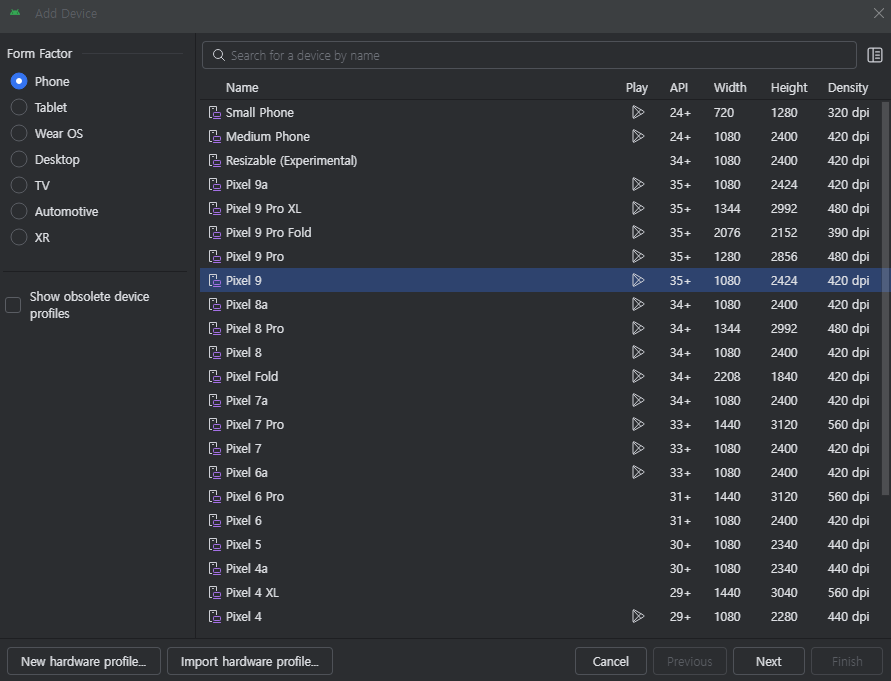Click Import hardware profile button
The height and width of the screenshot is (681, 891).
[x=249, y=661]
